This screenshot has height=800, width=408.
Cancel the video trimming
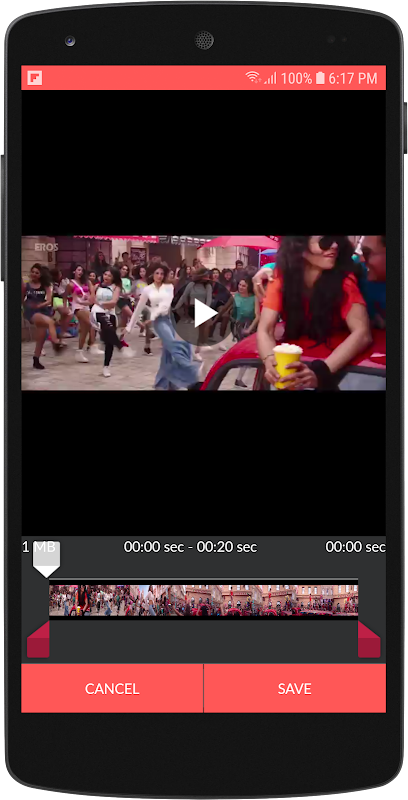(x=112, y=688)
